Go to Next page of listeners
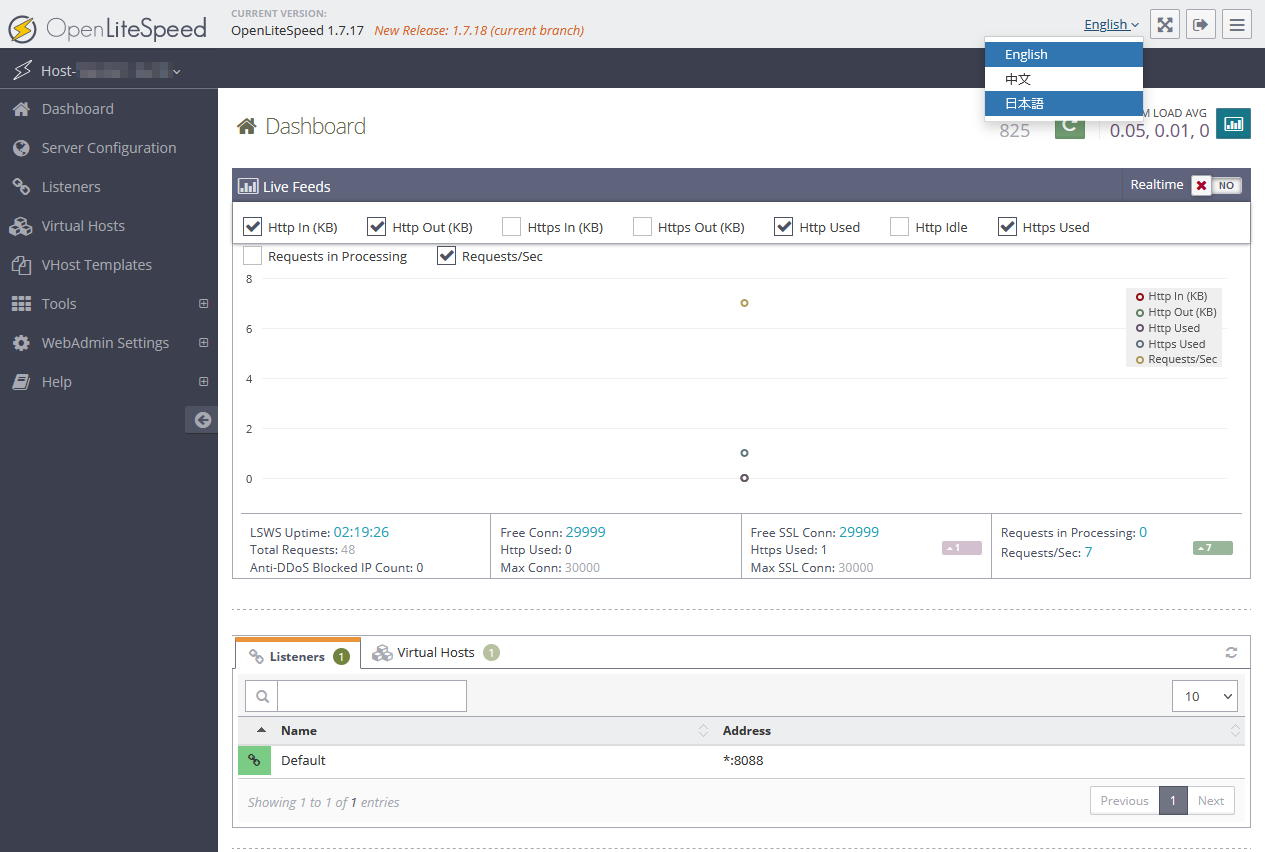1265x852 pixels. pos(1211,801)
